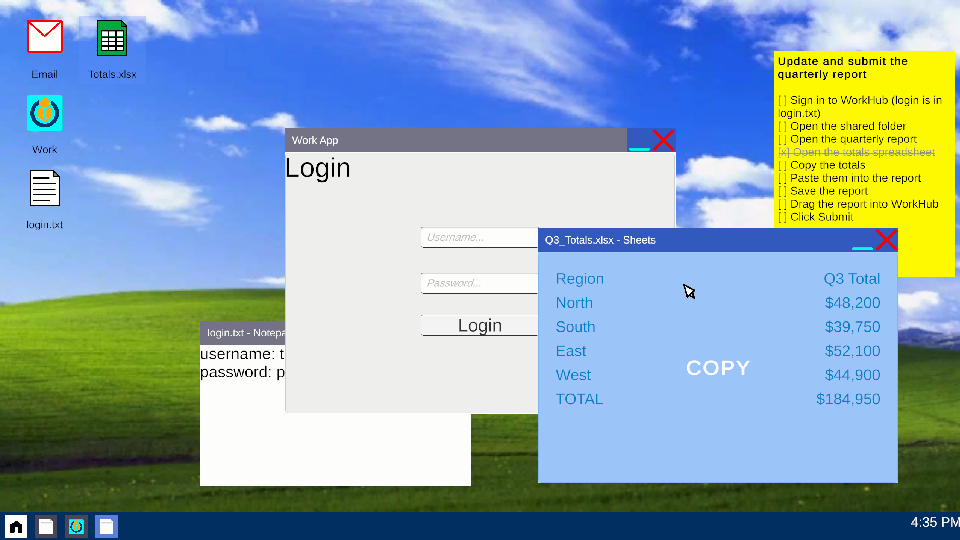
Task: Select the Notepad taskbar icon beside home
Action: (46, 527)
